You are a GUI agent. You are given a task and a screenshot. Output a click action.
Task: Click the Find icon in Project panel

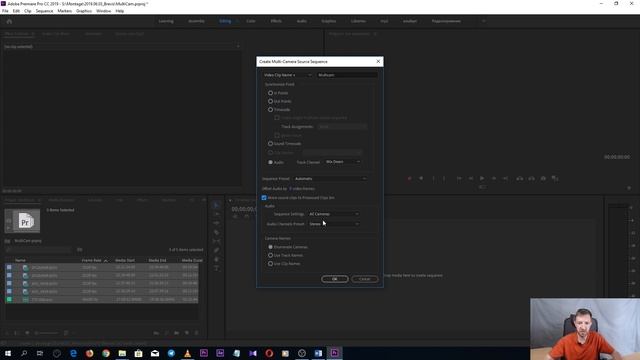[167, 333]
